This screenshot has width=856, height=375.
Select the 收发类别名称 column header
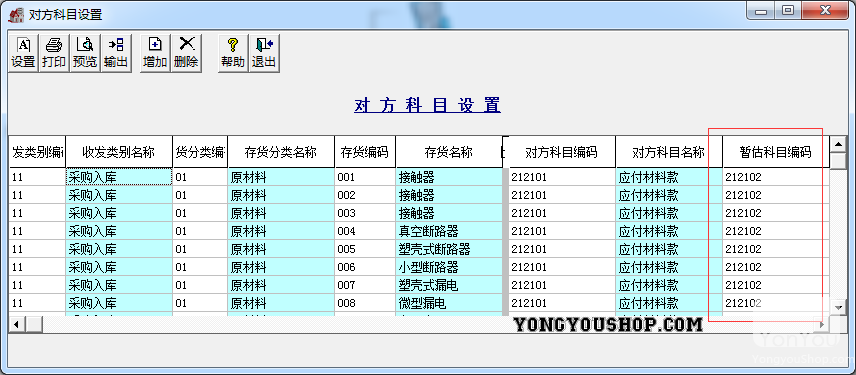[119, 152]
